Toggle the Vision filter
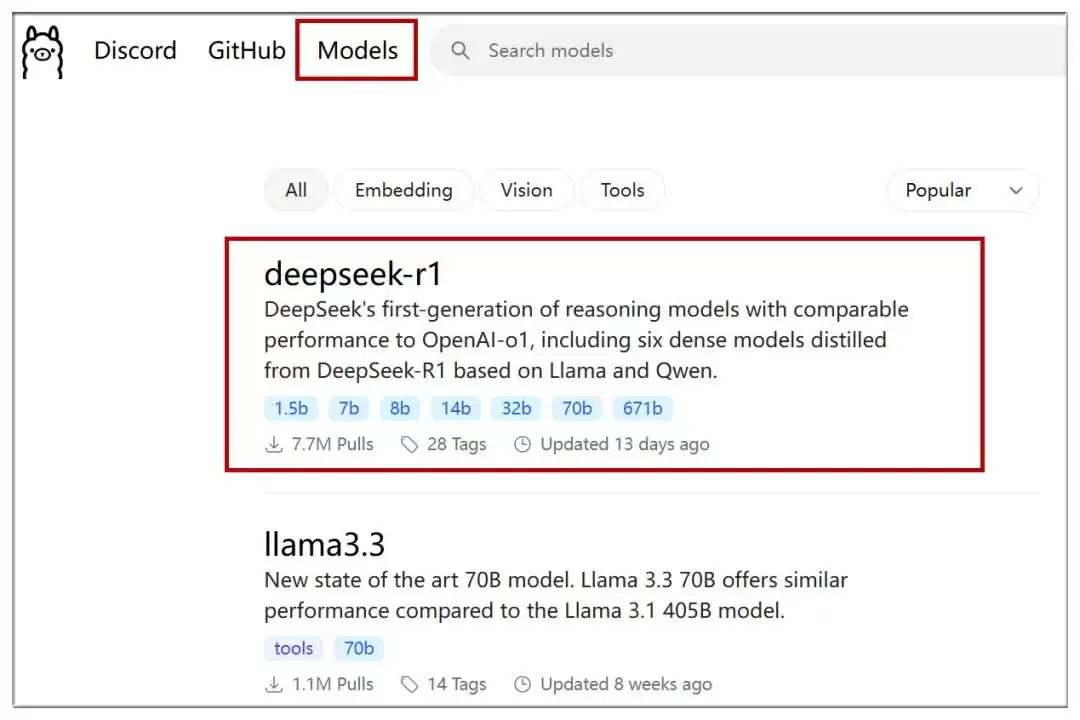 526,190
